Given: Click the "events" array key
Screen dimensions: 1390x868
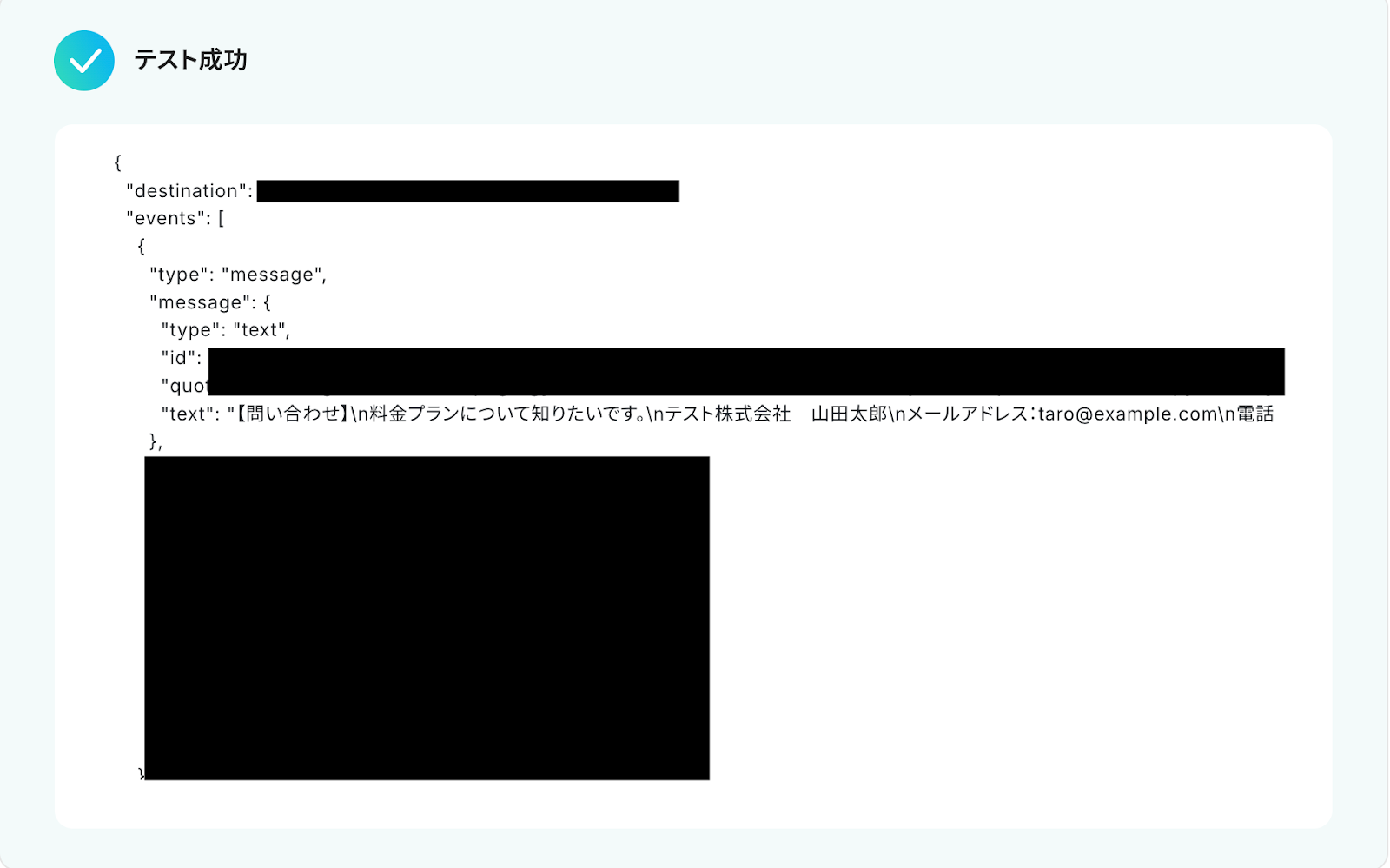Looking at the screenshot, I should pyautogui.click(x=166, y=219).
